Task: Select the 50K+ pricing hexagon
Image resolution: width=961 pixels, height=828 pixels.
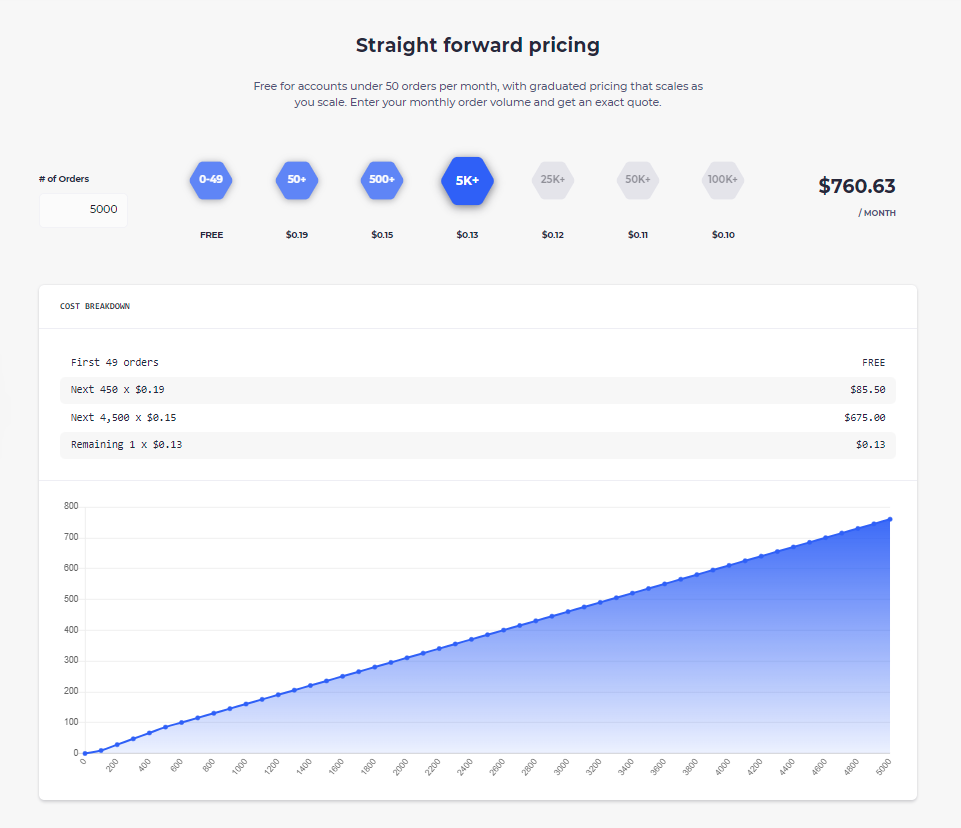Action: (x=637, y=180)
